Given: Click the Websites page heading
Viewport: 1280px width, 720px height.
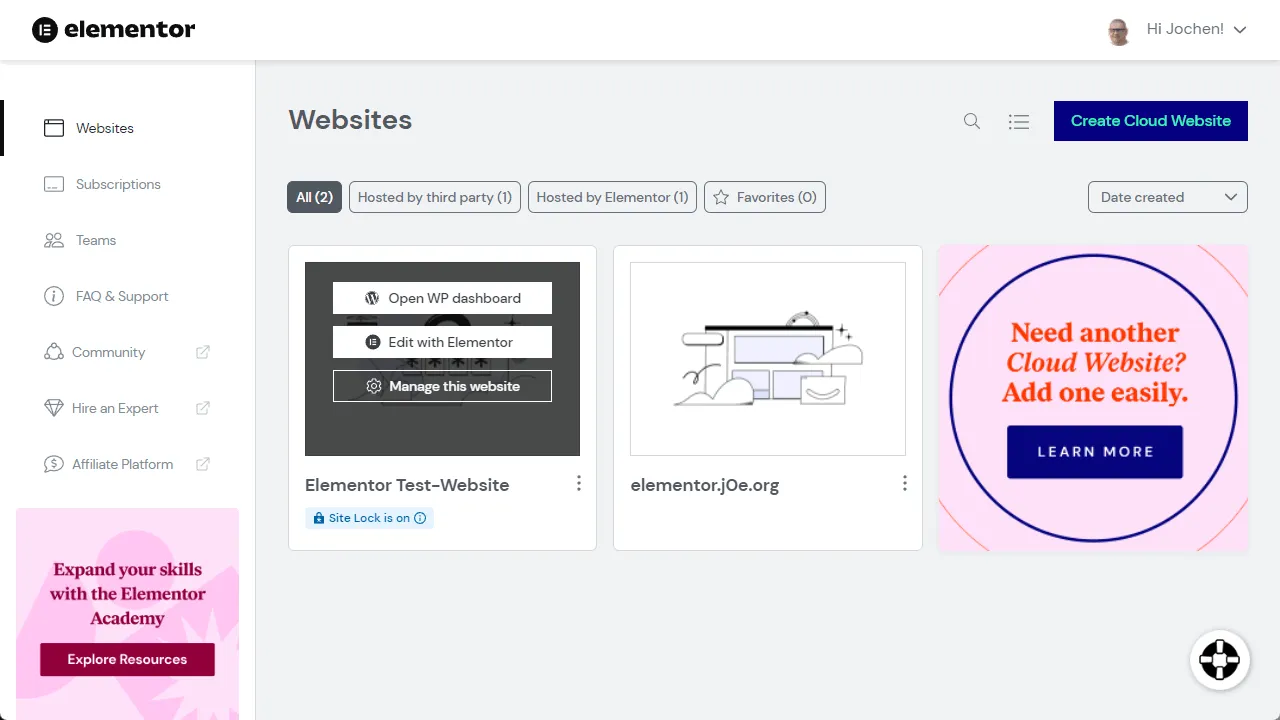Looking at the screenshot, I should pos(350,120).
